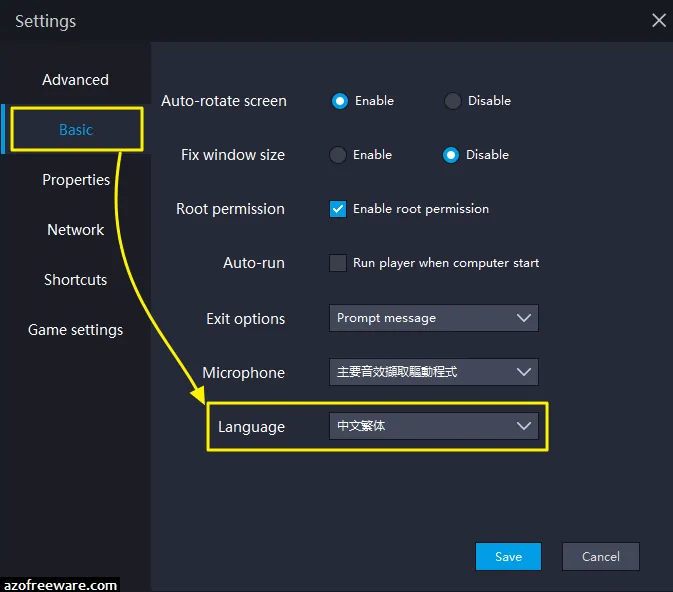The image size is (673, 592).
Task: Enable auto-rotate screen radio button
Action: [x=340, y=101]
